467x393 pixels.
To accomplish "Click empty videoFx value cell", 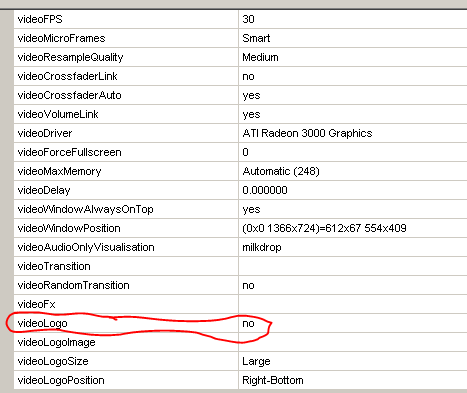I will click(353, 304).
